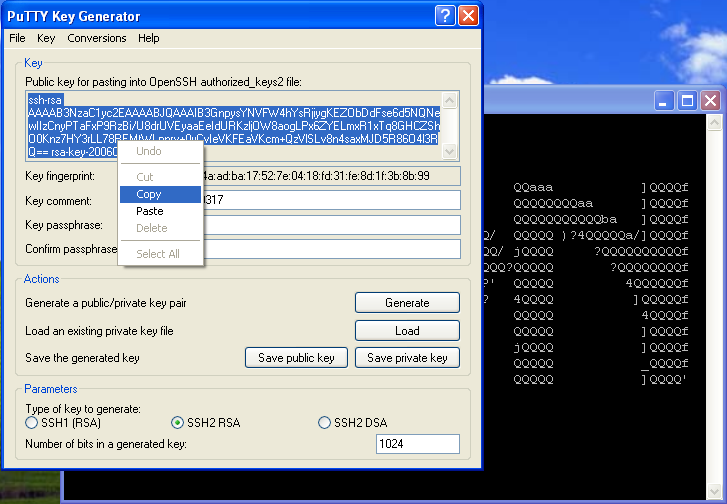Click the Key comment input field
Image resolution: width=727 pixels, height=504 pixels.
coord(332,200)
